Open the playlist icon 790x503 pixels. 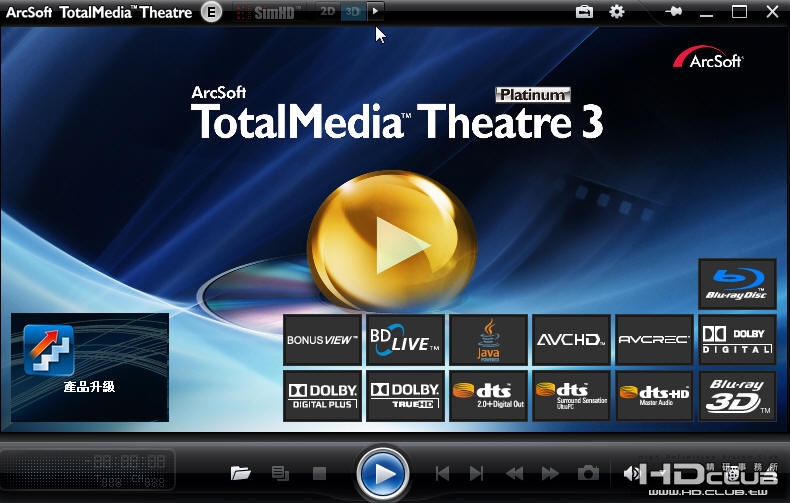280,473
